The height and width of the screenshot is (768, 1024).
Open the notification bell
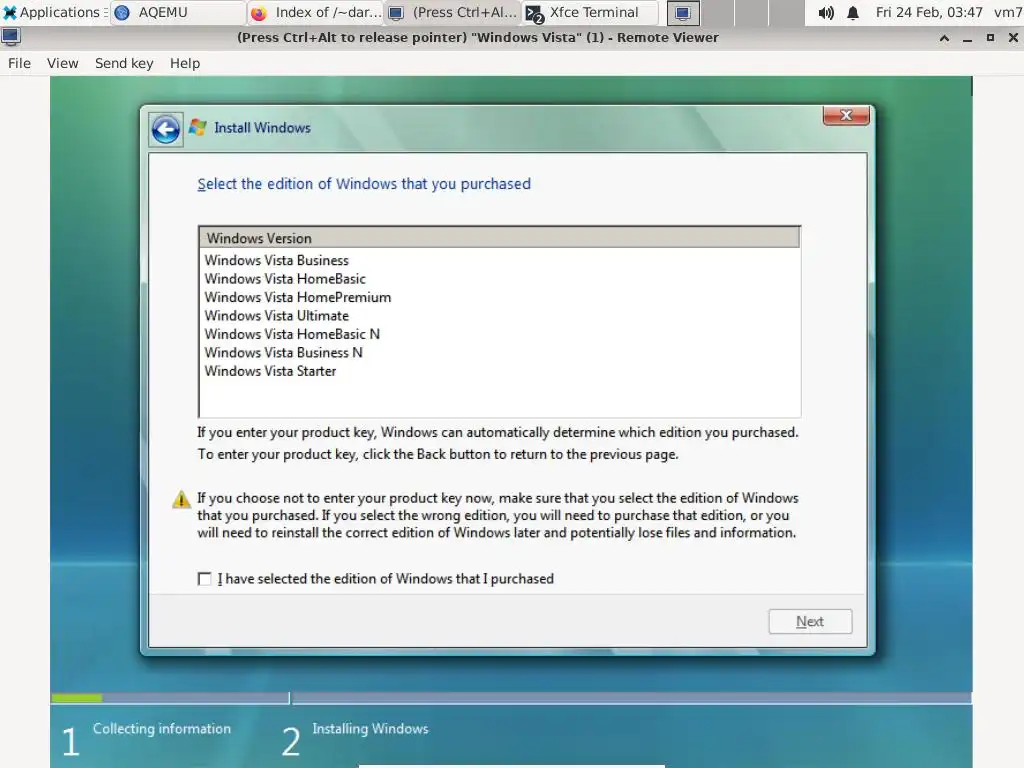pyautogui.click(x=853, y=13)
